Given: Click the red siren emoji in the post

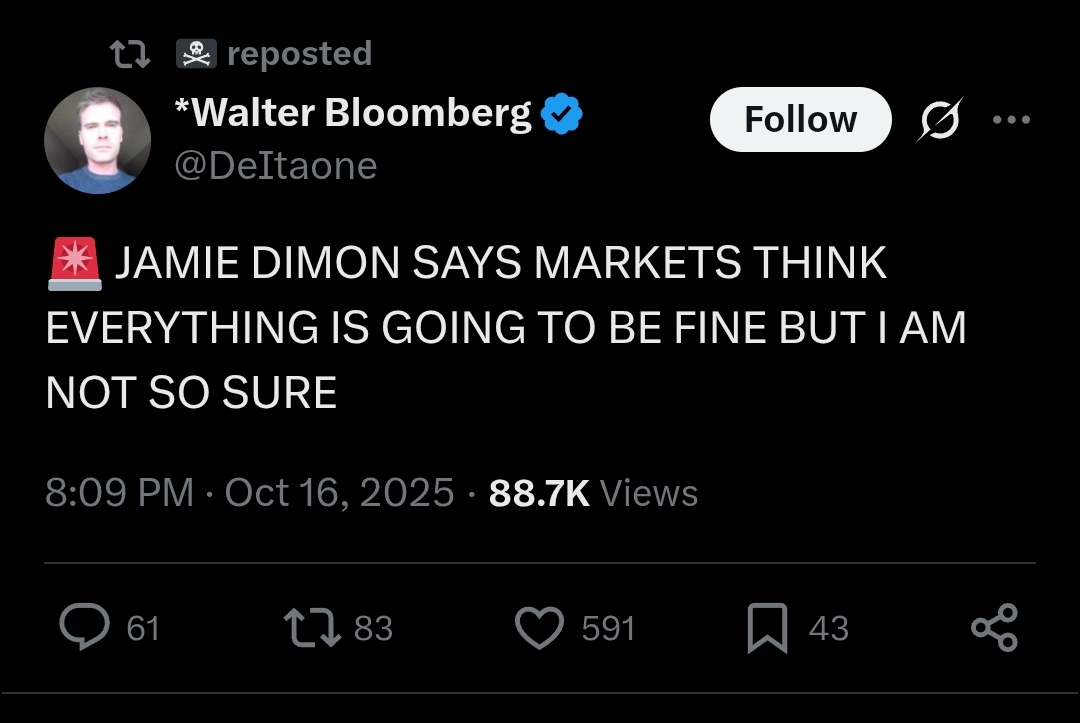Looking at the screenshot, I should pyautogui.click(x=75, y=264).
